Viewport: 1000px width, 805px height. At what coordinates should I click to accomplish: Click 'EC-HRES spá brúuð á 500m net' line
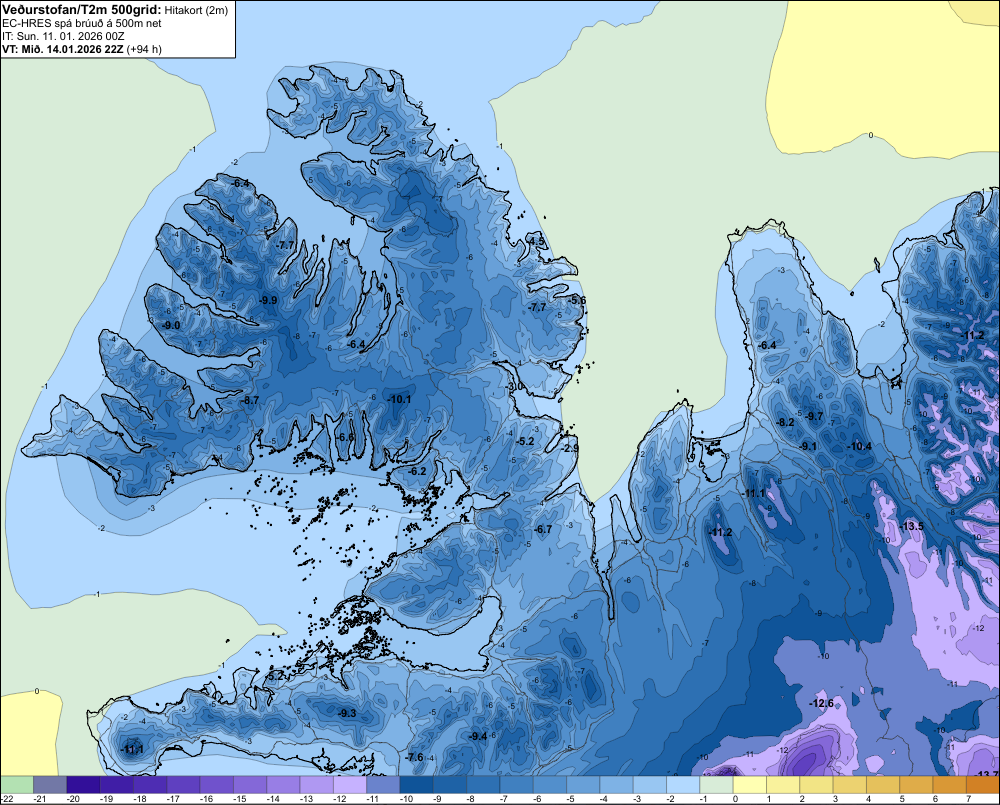click(82, 23)
